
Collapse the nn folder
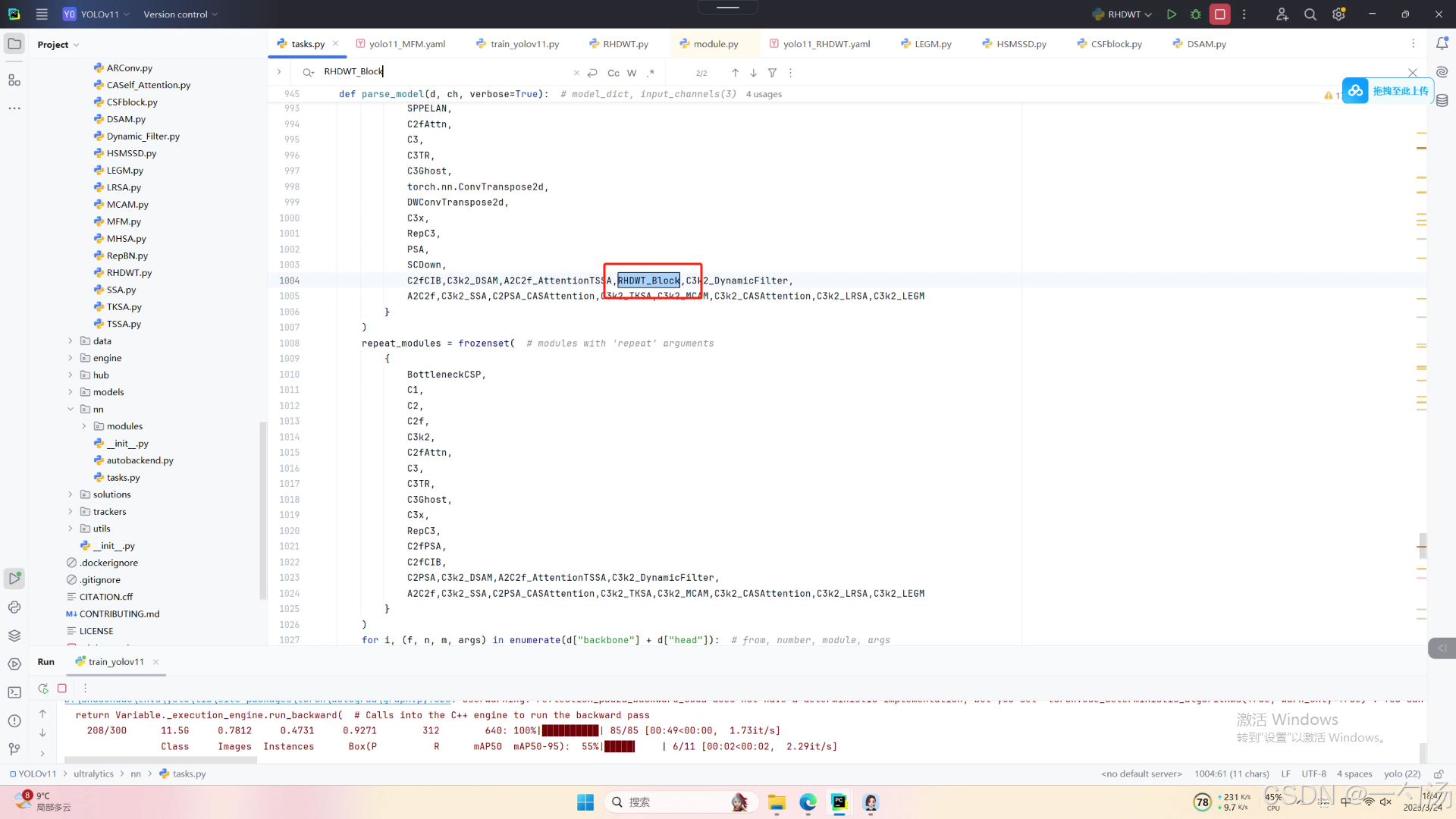pos(71,409)
